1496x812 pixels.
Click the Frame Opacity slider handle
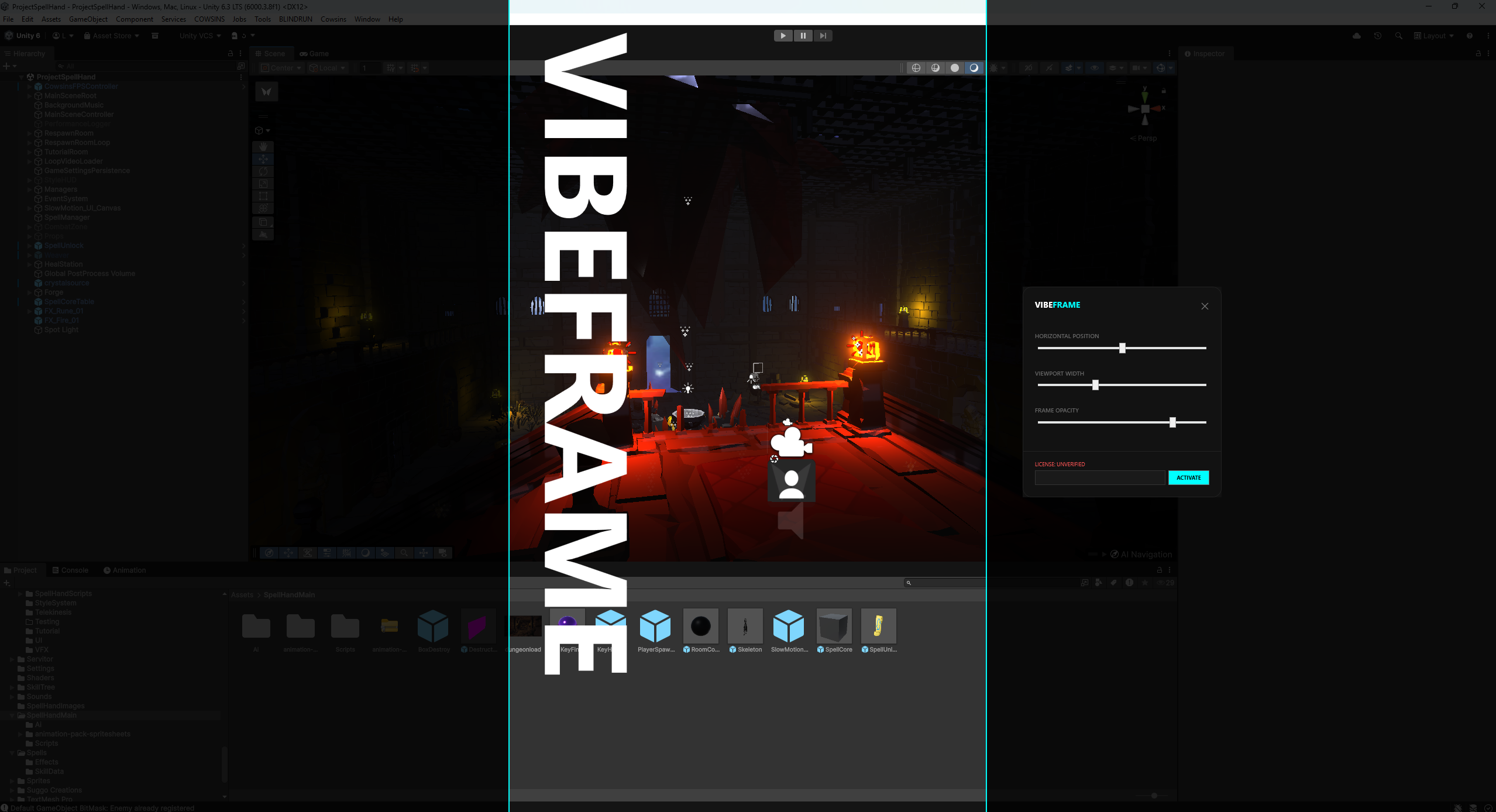click(1172, 422)
